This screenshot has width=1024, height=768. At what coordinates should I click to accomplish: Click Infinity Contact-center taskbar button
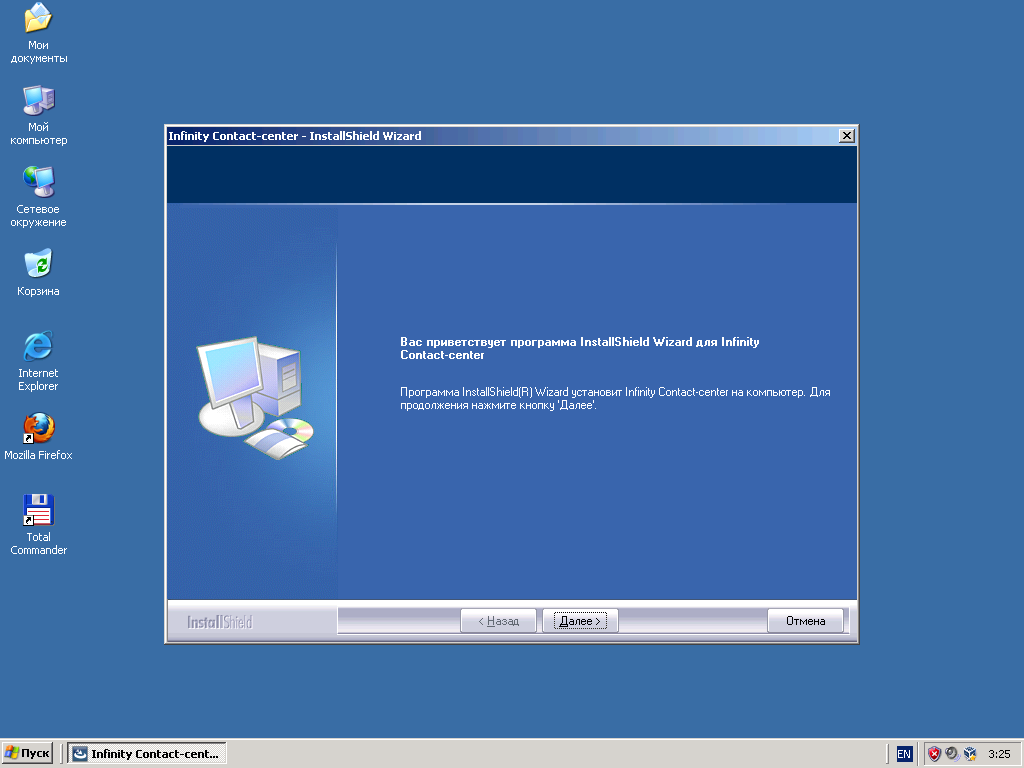148,753
